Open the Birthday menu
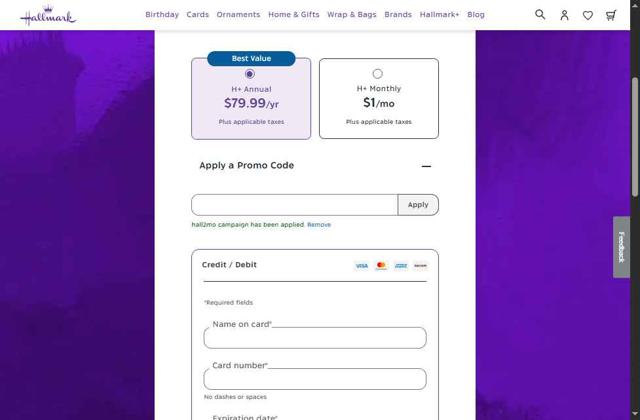Image resolution: width=640 pixels, height=420 pixels. click(x=162, y=15)
